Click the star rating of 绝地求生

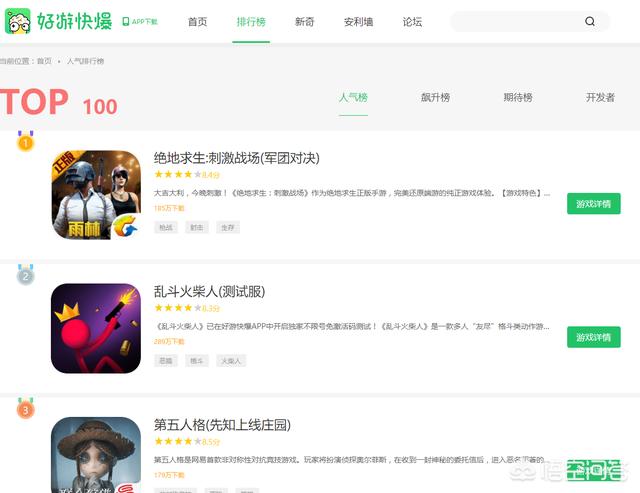coord(178,175)
